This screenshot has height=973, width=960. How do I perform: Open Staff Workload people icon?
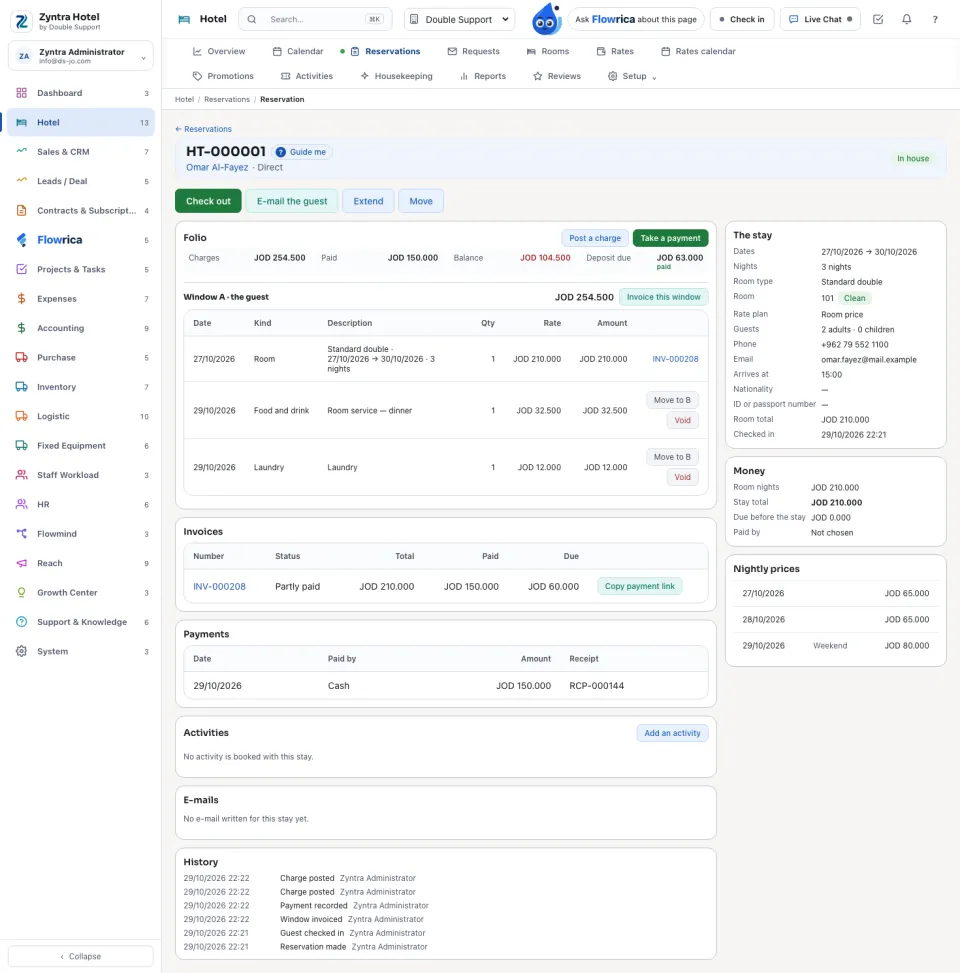click(x=22, y=475)
